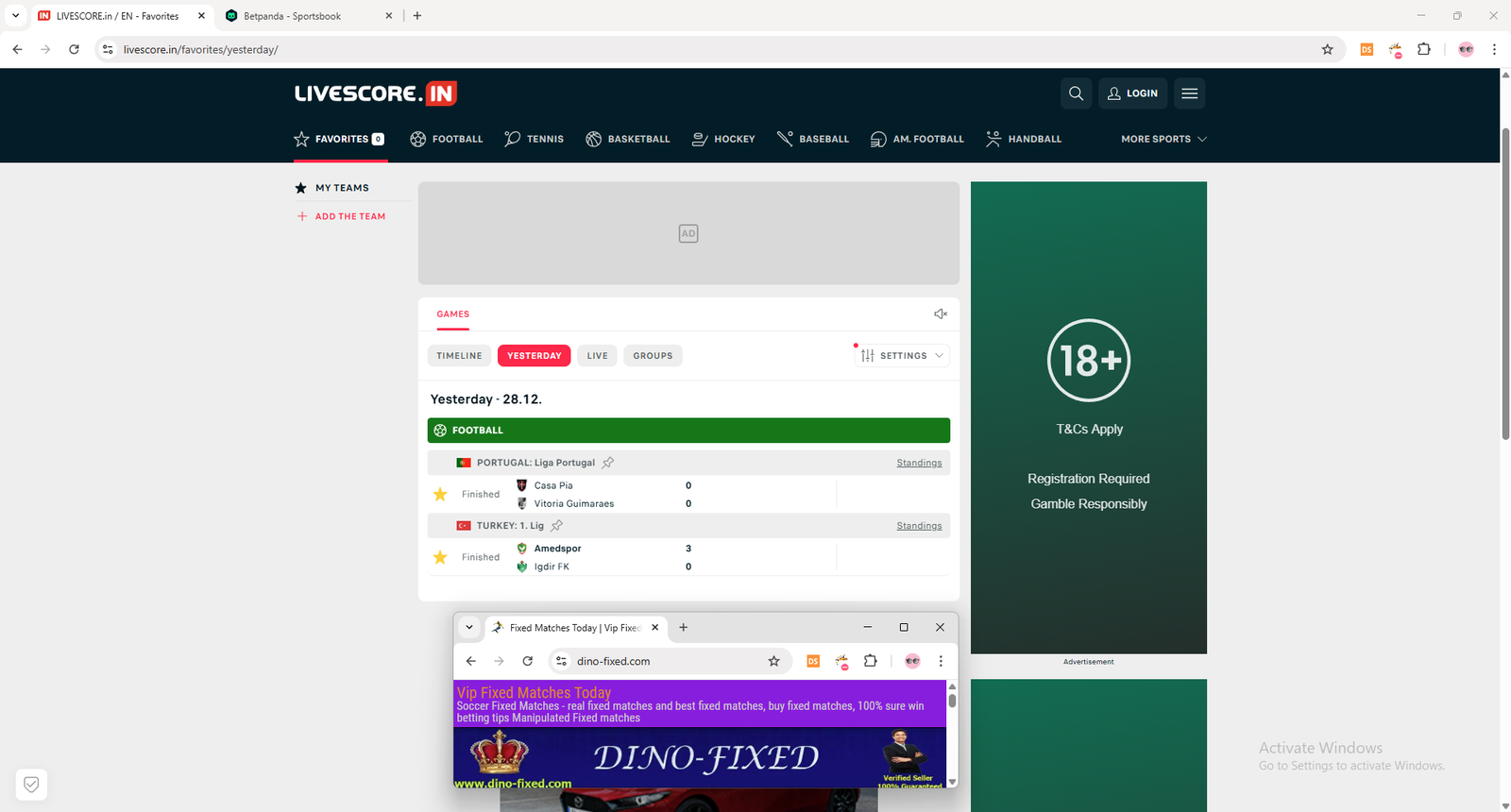The width and height of the screenshot is (1511, 812).
Task: Open the hamburger menu in header
Action: (1189, 93)
